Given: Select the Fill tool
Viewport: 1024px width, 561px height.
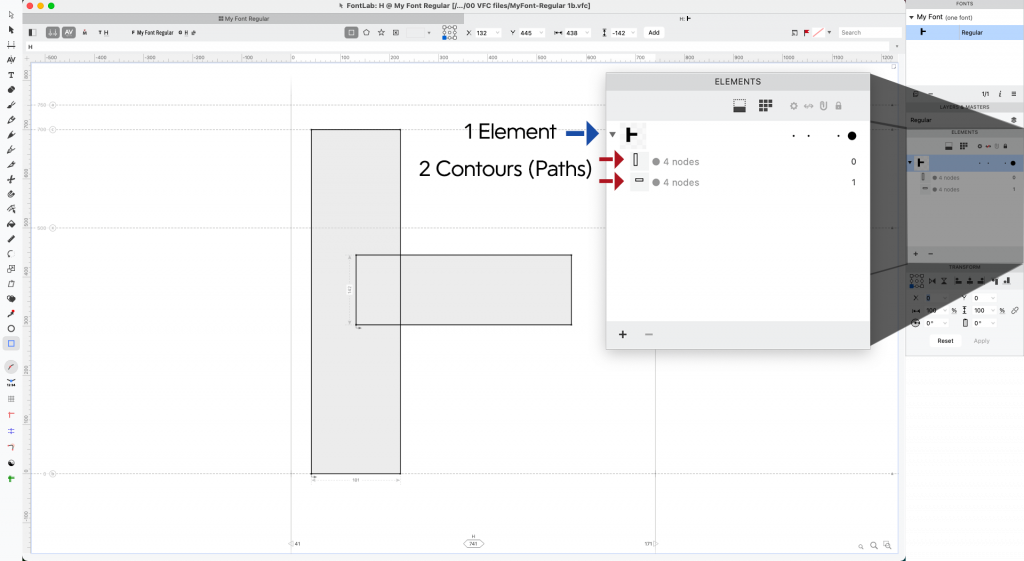Looking at the screenshot, I should [11, 224].
